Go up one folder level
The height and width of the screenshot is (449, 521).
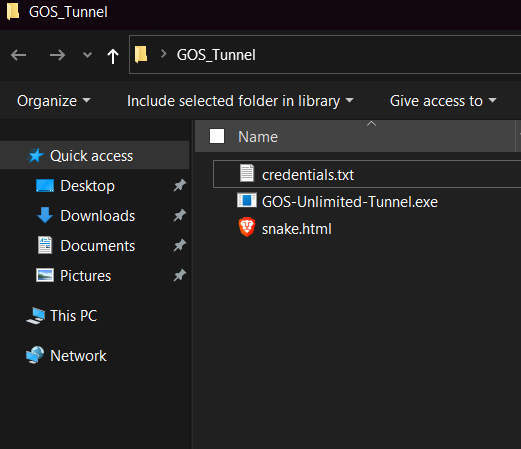point(113,56)
